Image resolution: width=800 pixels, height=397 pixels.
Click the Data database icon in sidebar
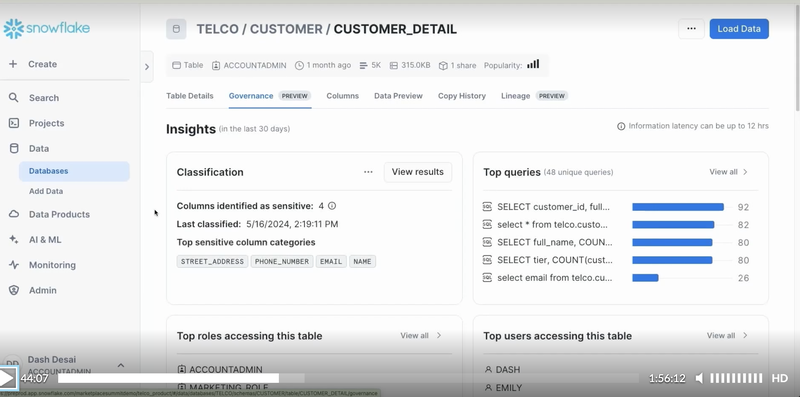coord(14,148)
